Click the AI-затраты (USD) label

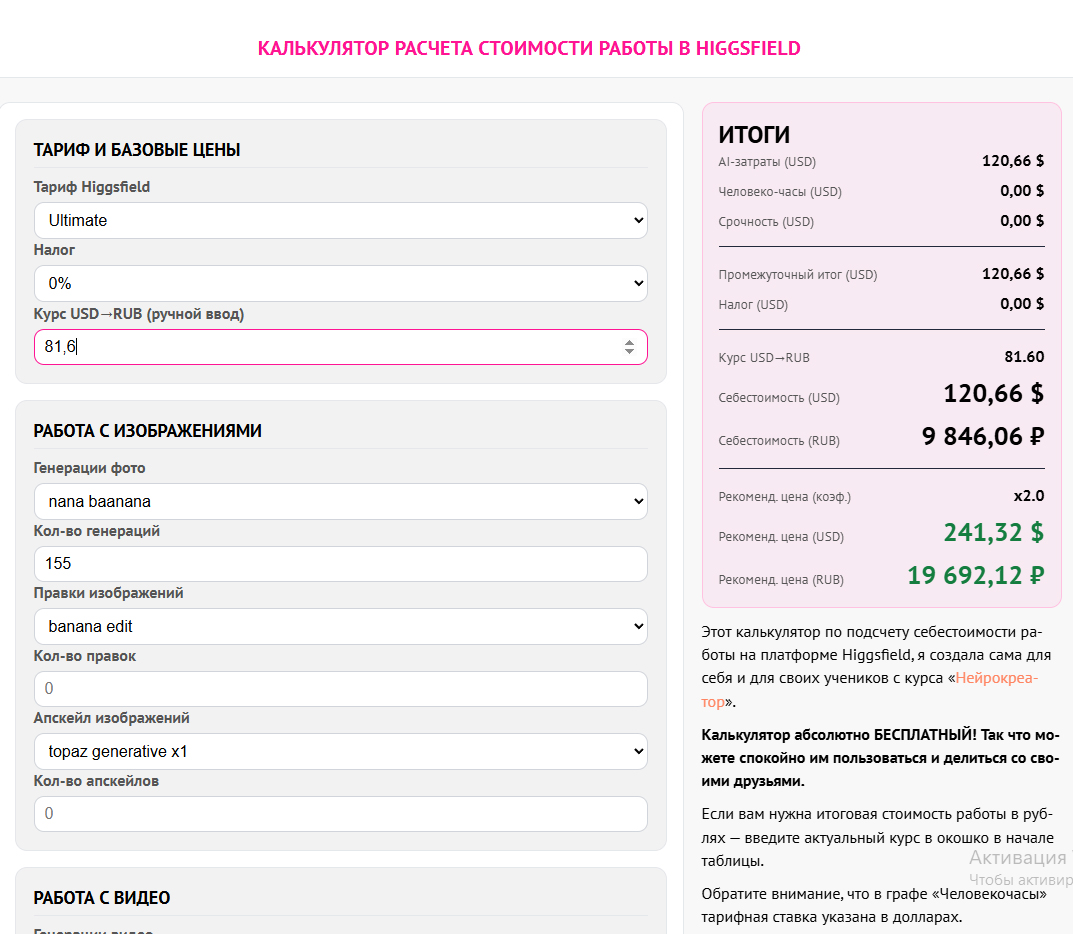click(x=767, y=162)
